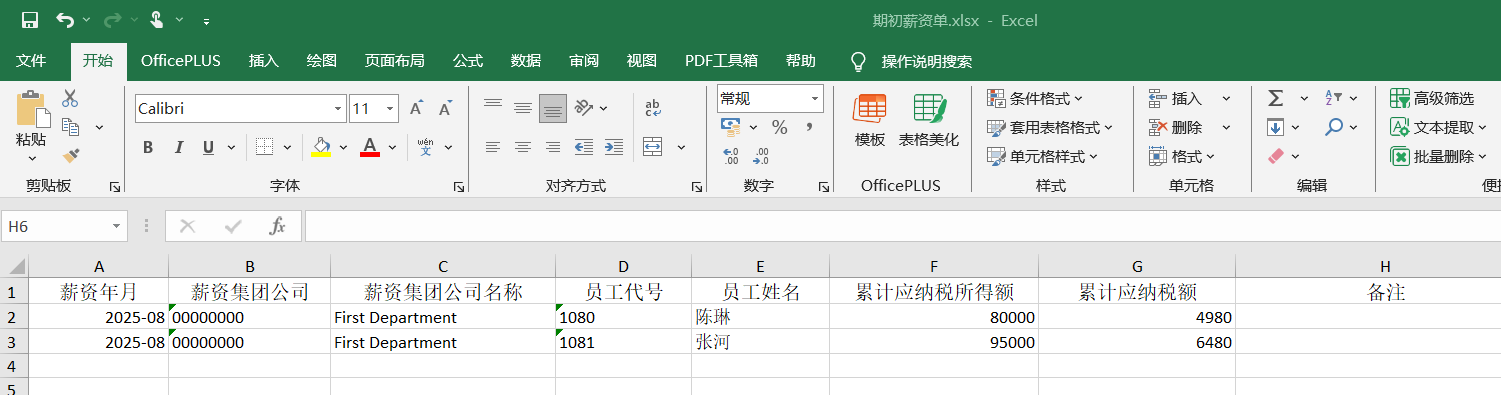Click the formula bar input
Screen dimensions: 1501x395
[902, 226]
